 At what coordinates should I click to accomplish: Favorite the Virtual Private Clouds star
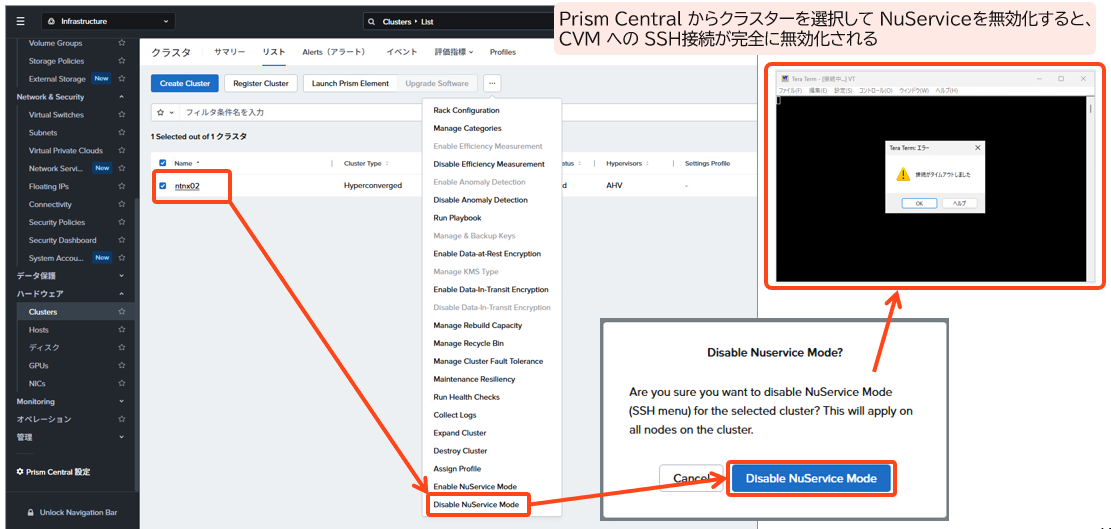[122, 150]
